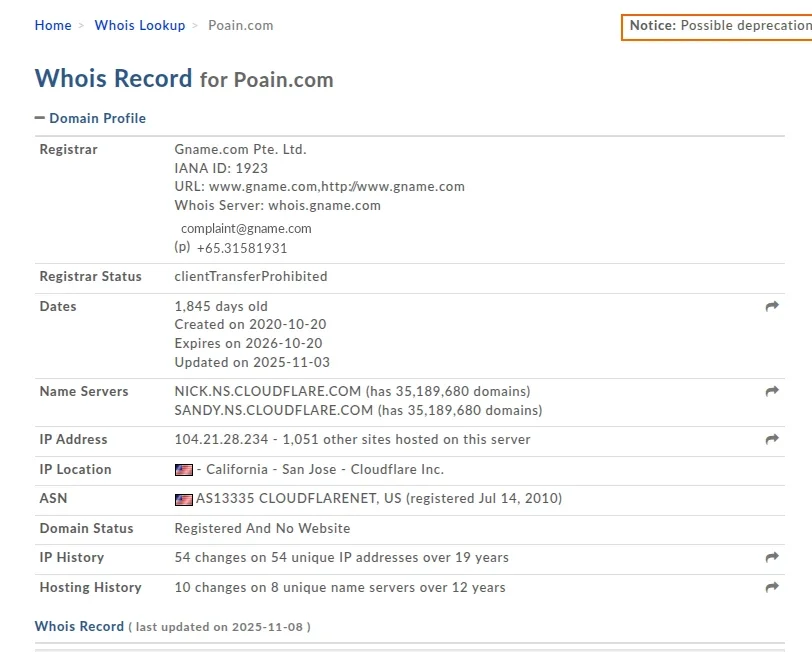Screen dimensions: 812x652
Task: Click the US flag in IP Location row
Action: click(x=183, y=470)
